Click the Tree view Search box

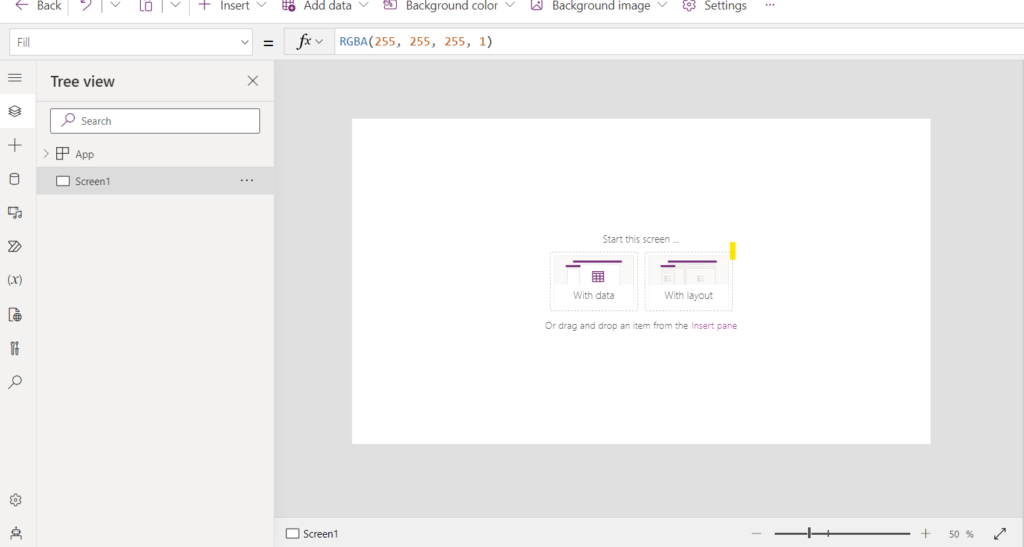[155, 121]
